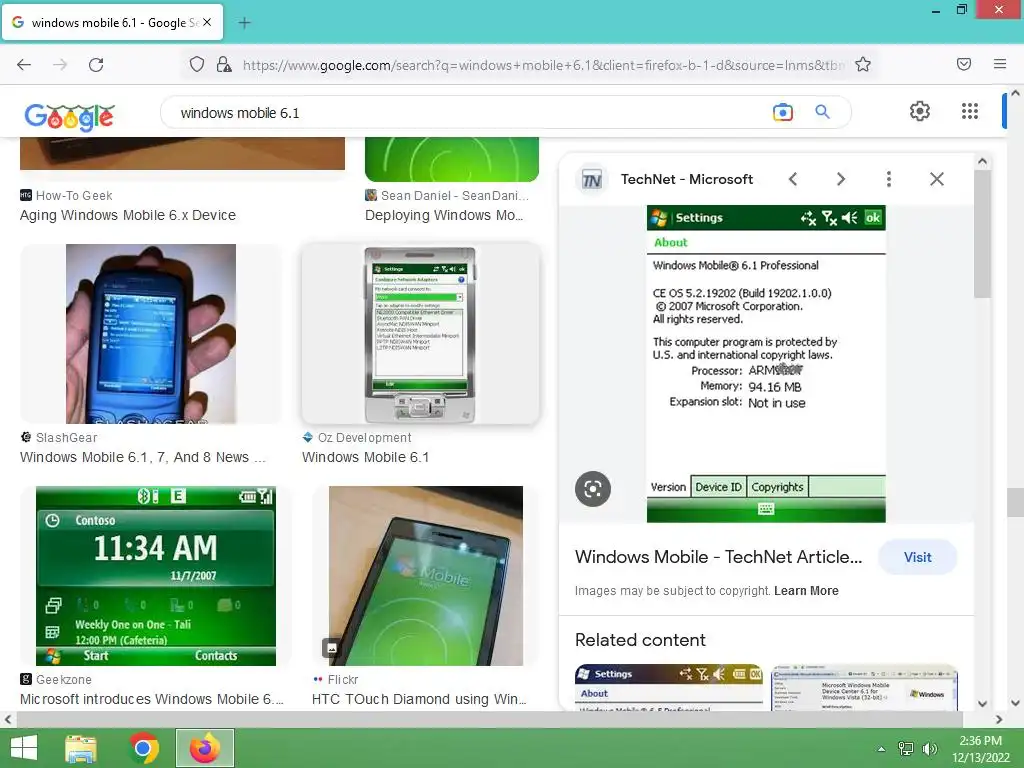Go back using the browser back arrow

pyautogui.click(x=24, y=65)
